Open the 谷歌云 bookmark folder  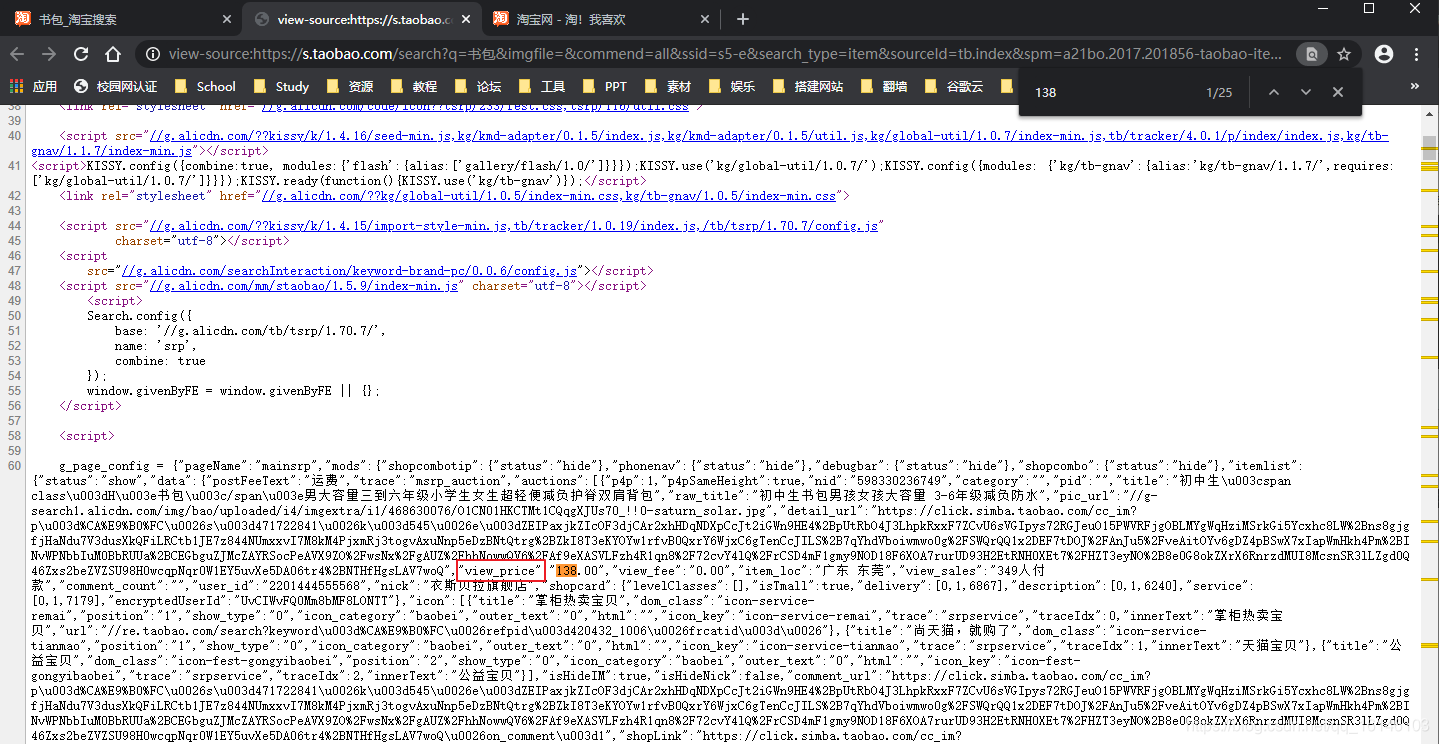(955, 87)
